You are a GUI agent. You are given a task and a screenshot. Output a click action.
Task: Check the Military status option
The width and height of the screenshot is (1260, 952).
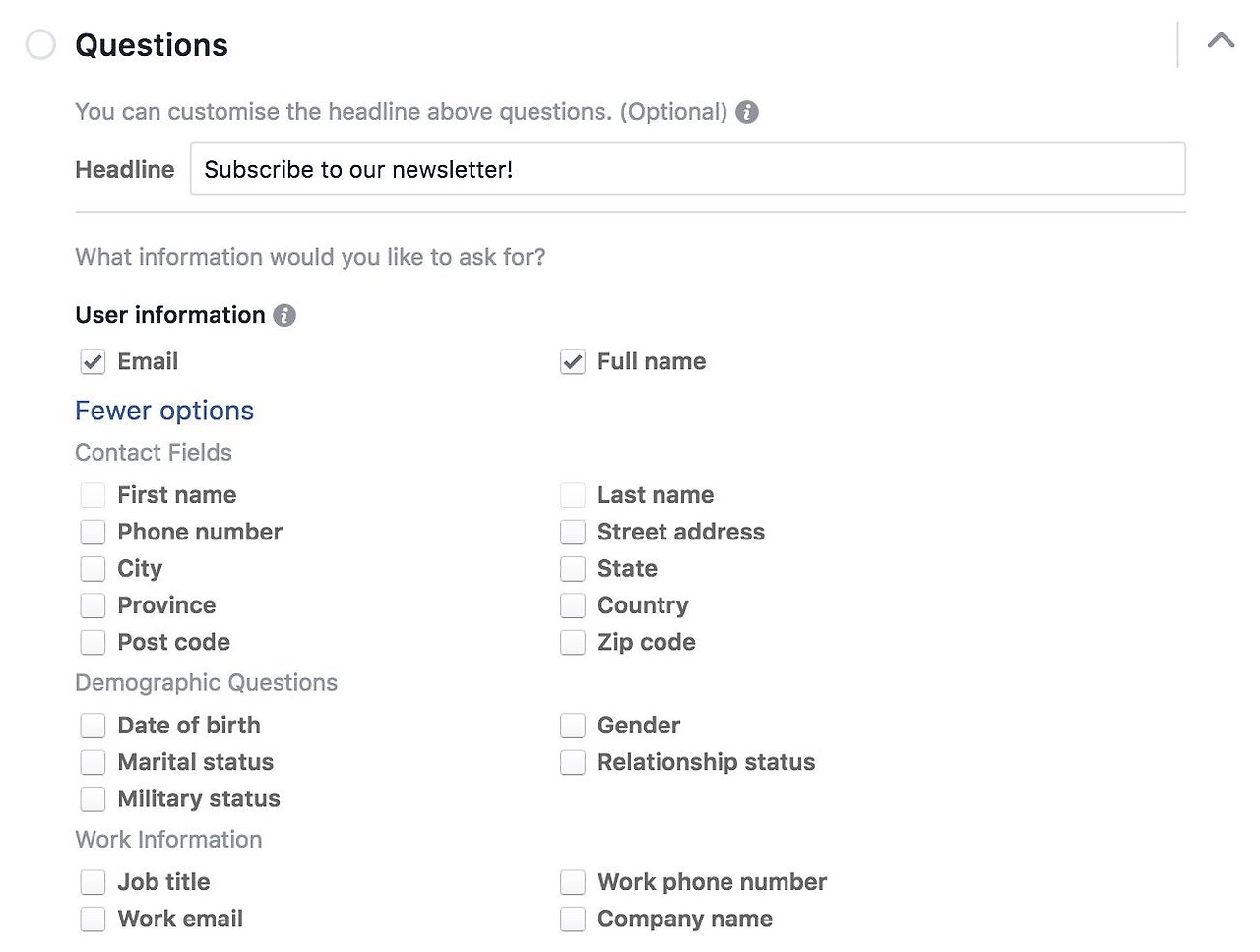(93, 799)
